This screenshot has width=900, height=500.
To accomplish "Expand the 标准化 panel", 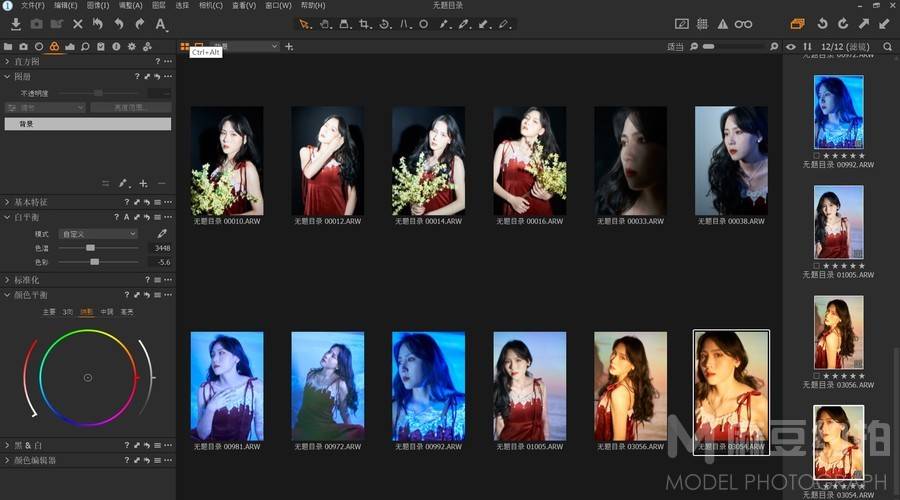I will point(7,280).
